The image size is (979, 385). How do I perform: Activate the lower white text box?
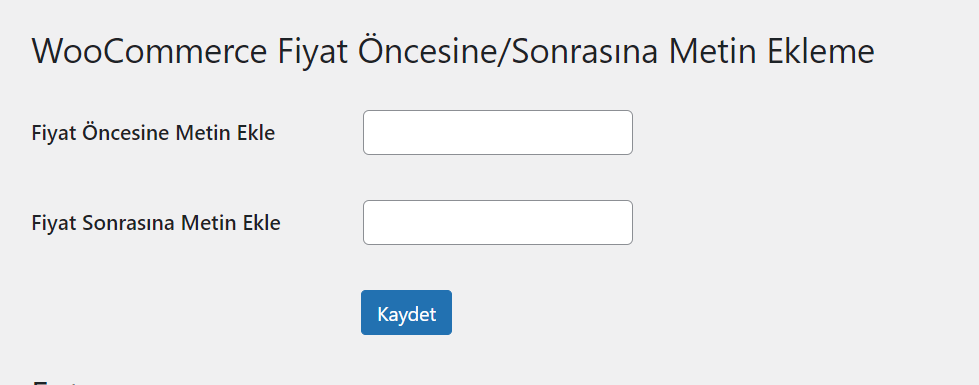[498, 222]
